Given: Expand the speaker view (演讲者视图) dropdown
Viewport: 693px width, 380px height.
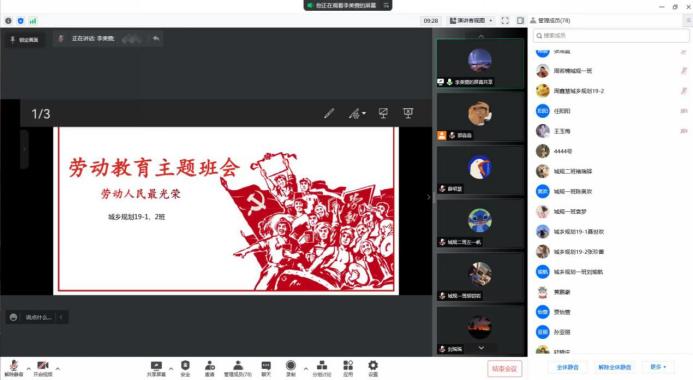Looking at the screenshot, I should coord(471,20).
